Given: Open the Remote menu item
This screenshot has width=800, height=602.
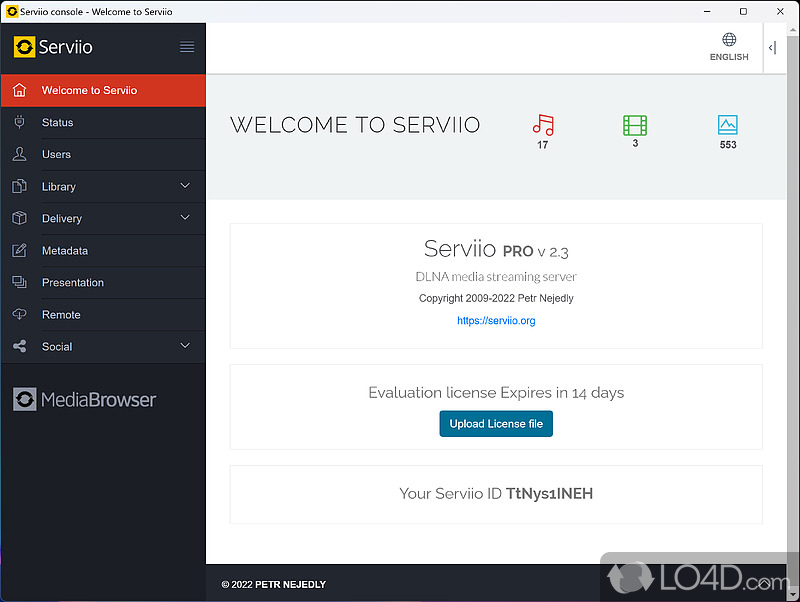Looking at the screenshot, I should point(103,315).
